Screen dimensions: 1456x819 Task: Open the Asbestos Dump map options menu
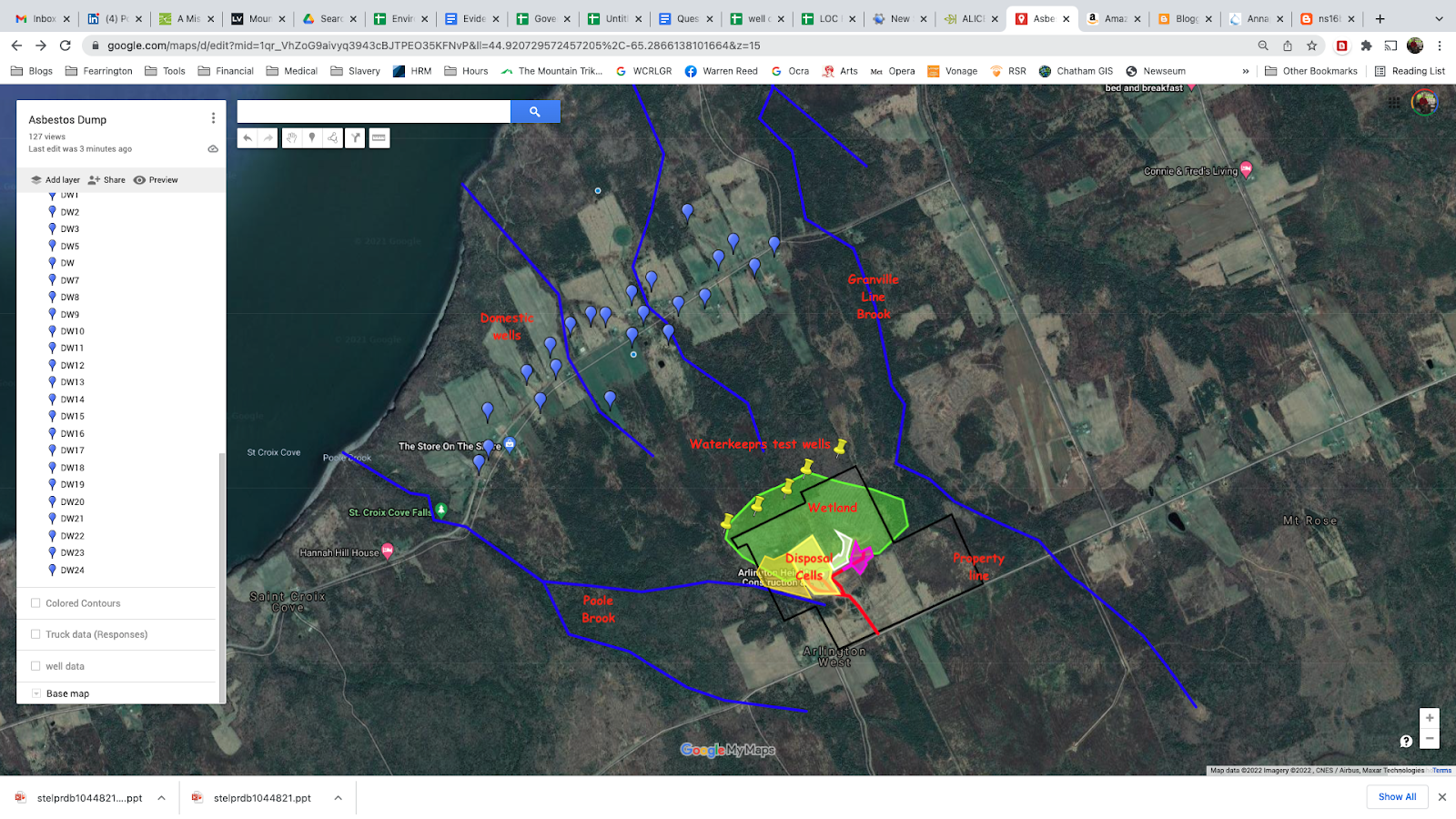[213, 118]
